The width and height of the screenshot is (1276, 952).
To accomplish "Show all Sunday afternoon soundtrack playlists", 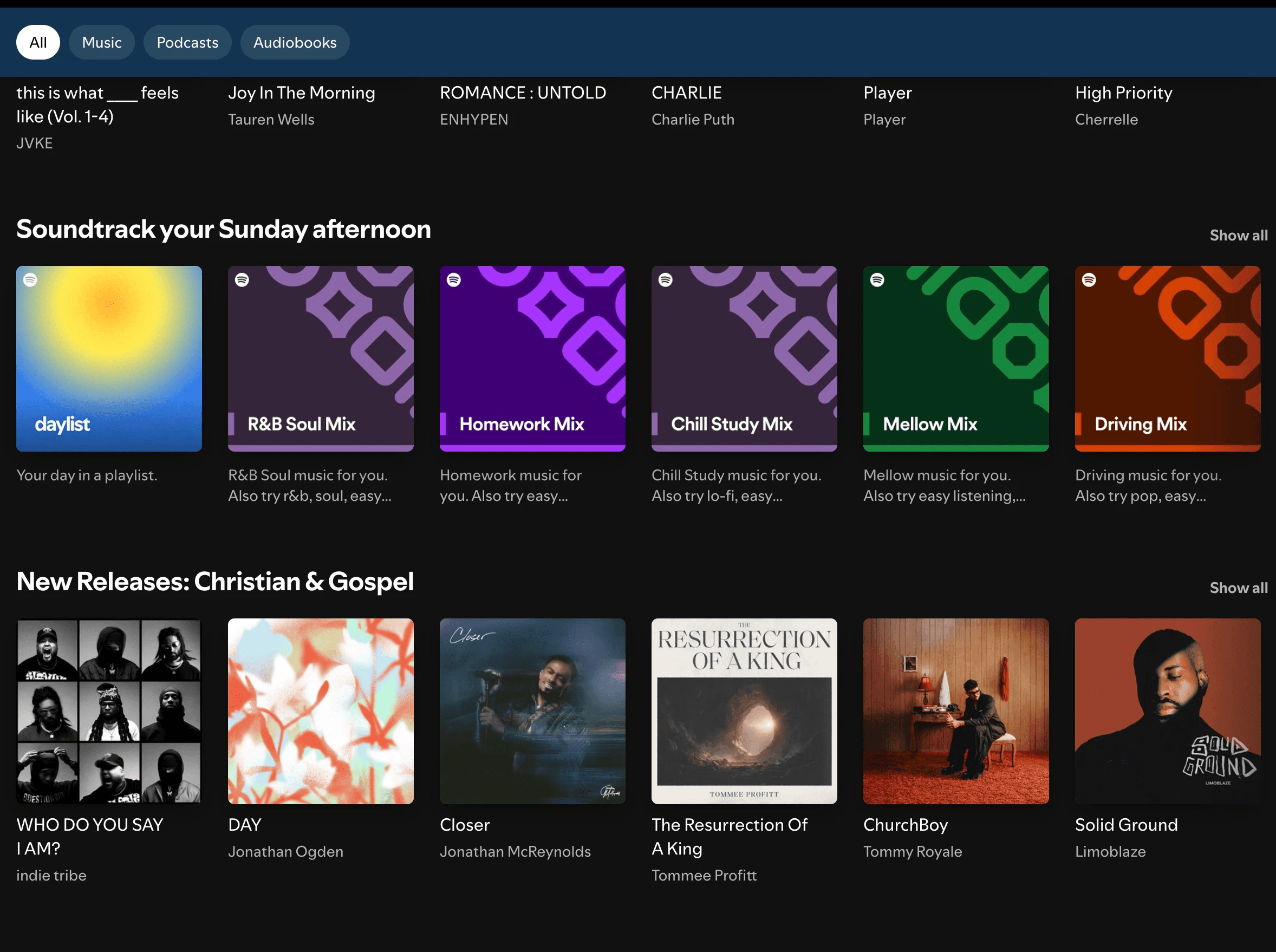I will 1238,235.
